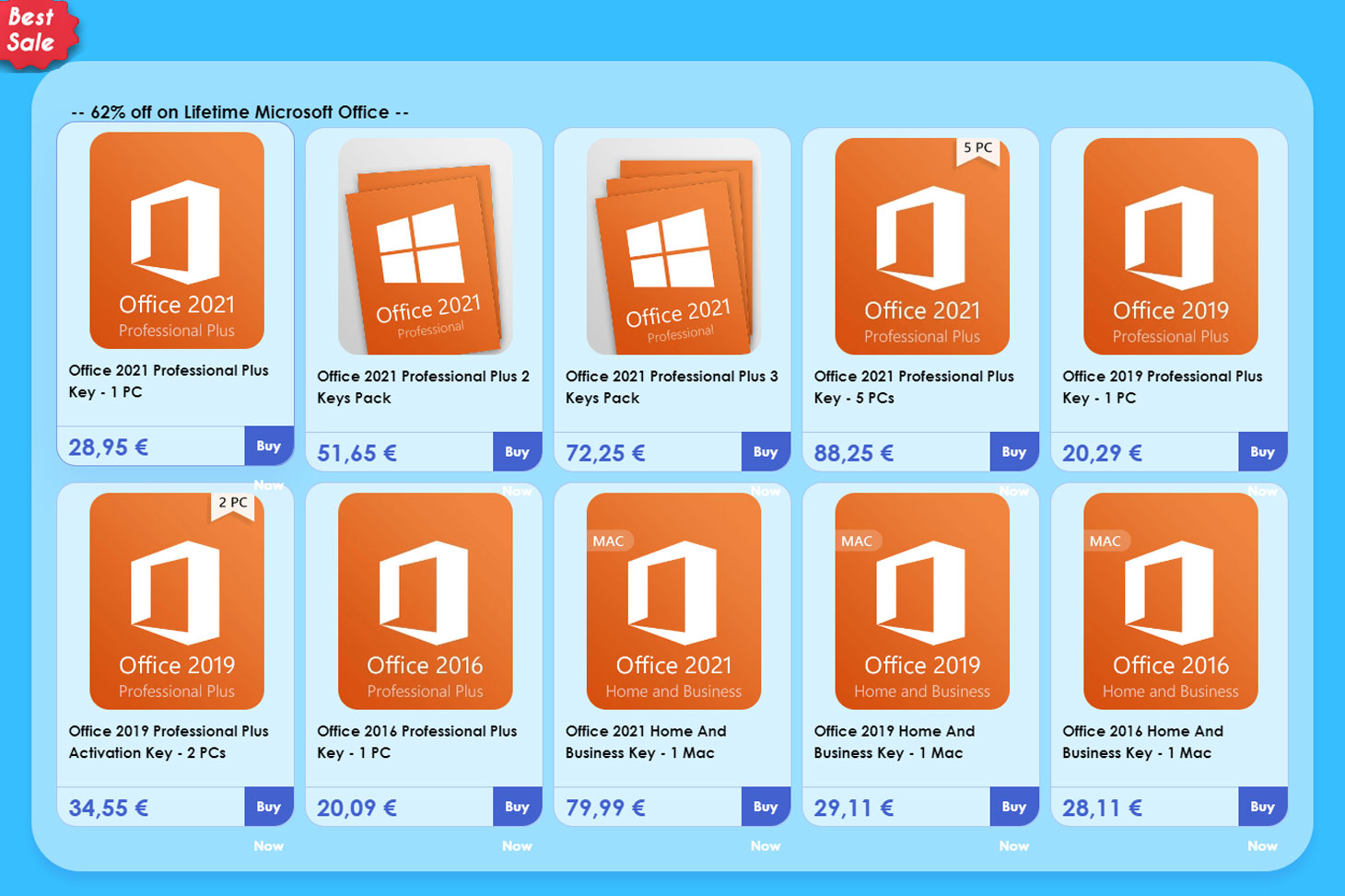Image resolution: width=1345 pixels, height=896 pixels.
Task: Buy Office 2019 Professional Plus for 20,29 €
Action: pos(1263,451)
